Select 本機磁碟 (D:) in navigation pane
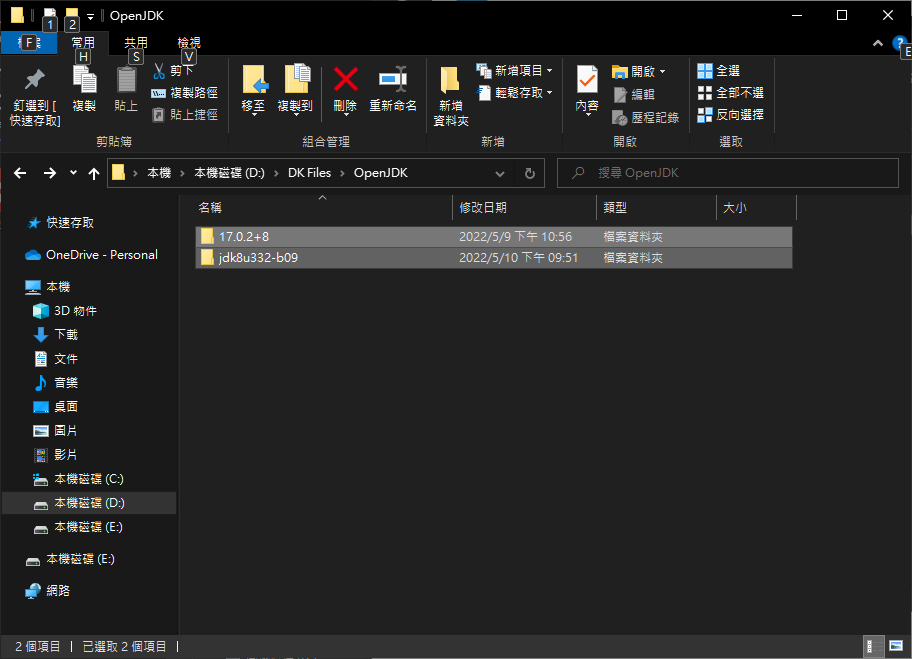 (x=89, y=503)
